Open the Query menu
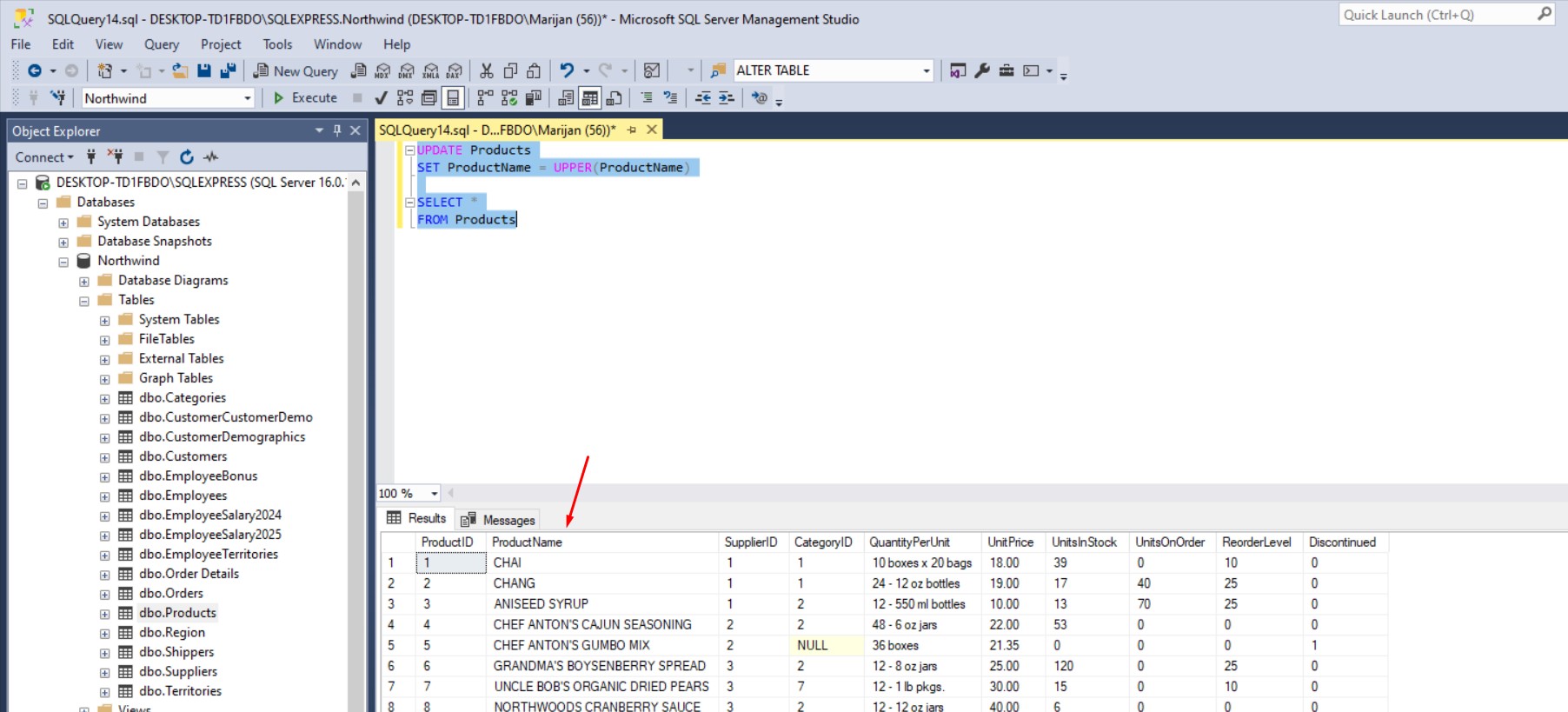 click(162, 44)
